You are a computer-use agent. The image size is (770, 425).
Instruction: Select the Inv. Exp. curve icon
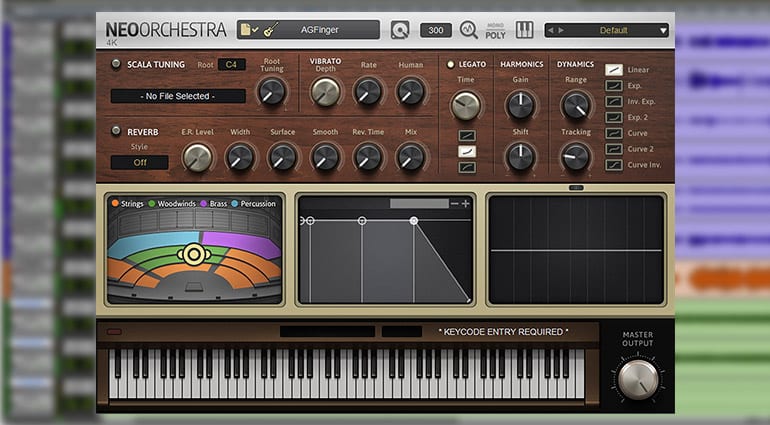pyautogui.click(x=614, y=101)
